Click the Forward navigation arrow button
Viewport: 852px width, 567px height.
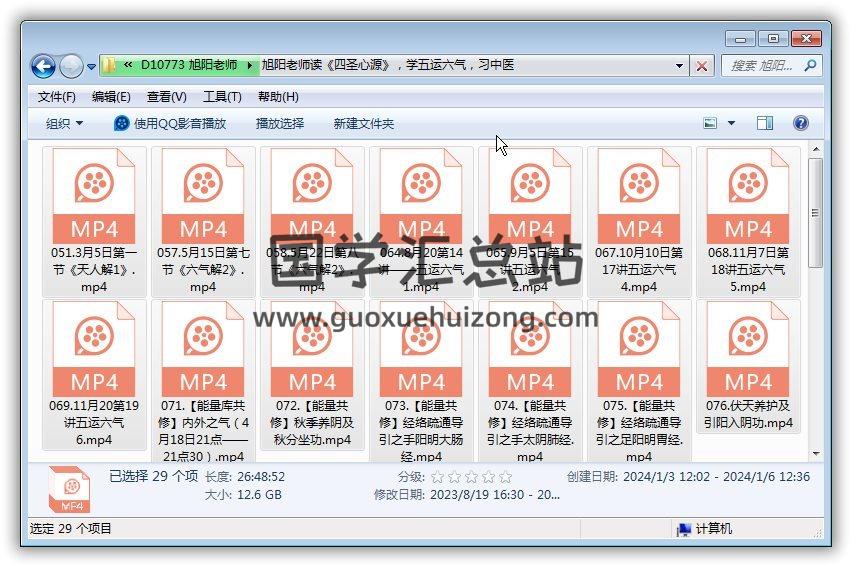[x=71, y=66]
